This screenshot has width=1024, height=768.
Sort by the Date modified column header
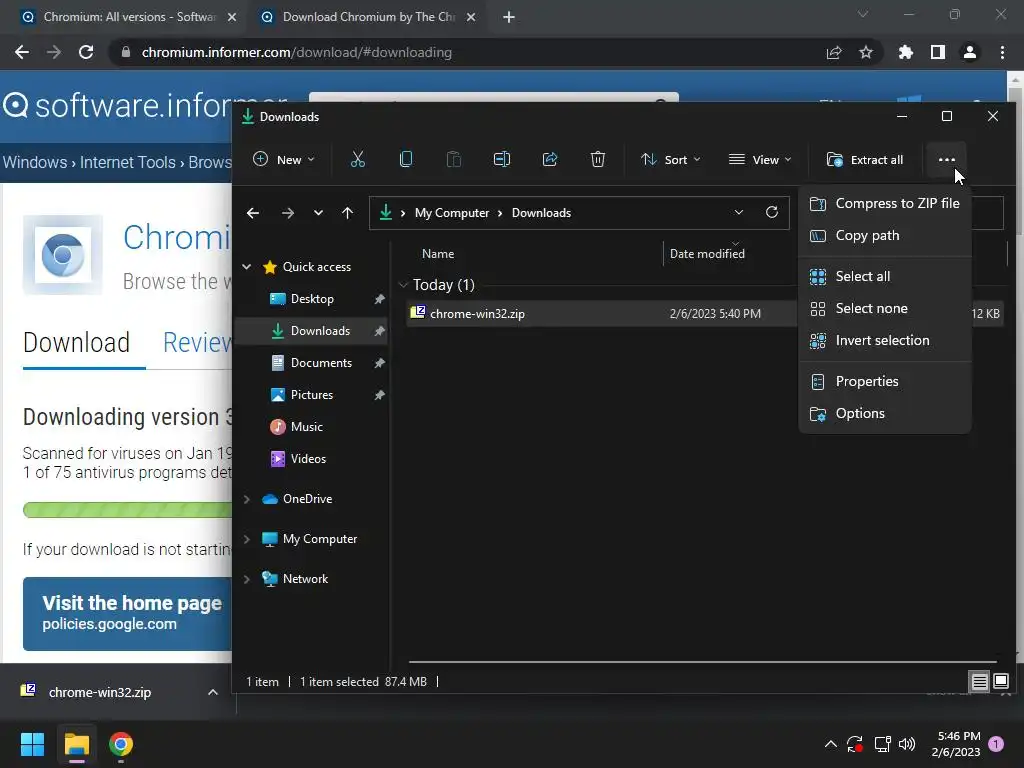click(x=707, y=253)
